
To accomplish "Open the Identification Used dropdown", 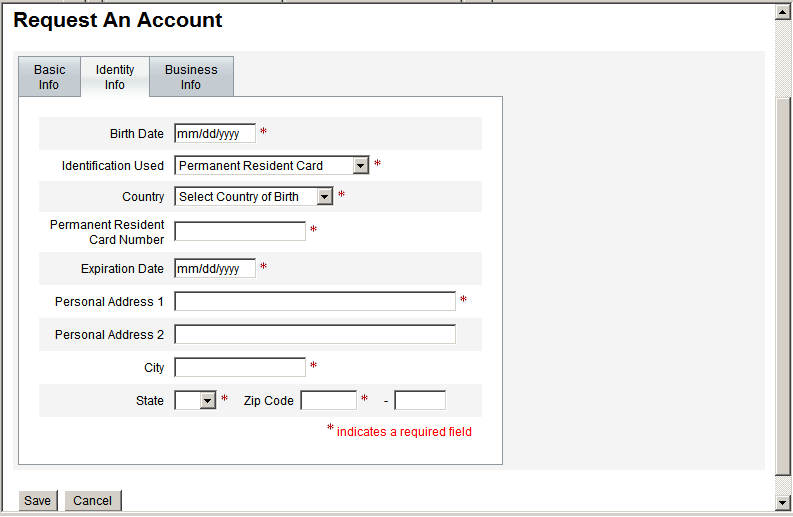I will coord(272,166).
